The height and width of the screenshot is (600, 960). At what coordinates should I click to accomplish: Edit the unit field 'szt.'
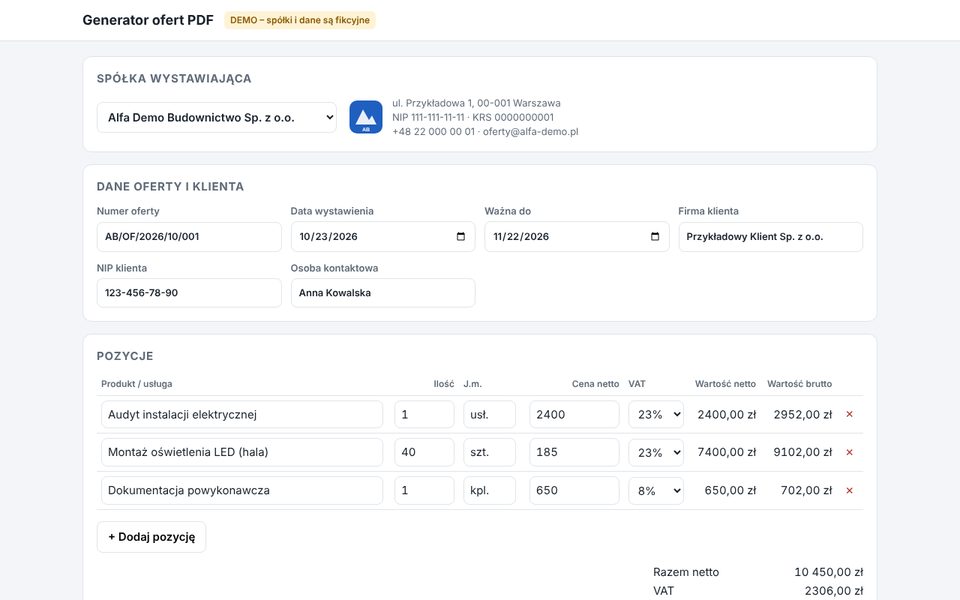[489, 452]
